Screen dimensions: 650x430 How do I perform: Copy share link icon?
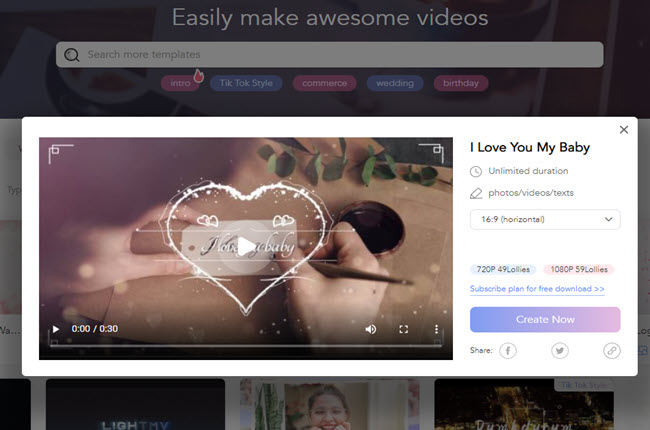pyautogui.click(x=612, y=351)
